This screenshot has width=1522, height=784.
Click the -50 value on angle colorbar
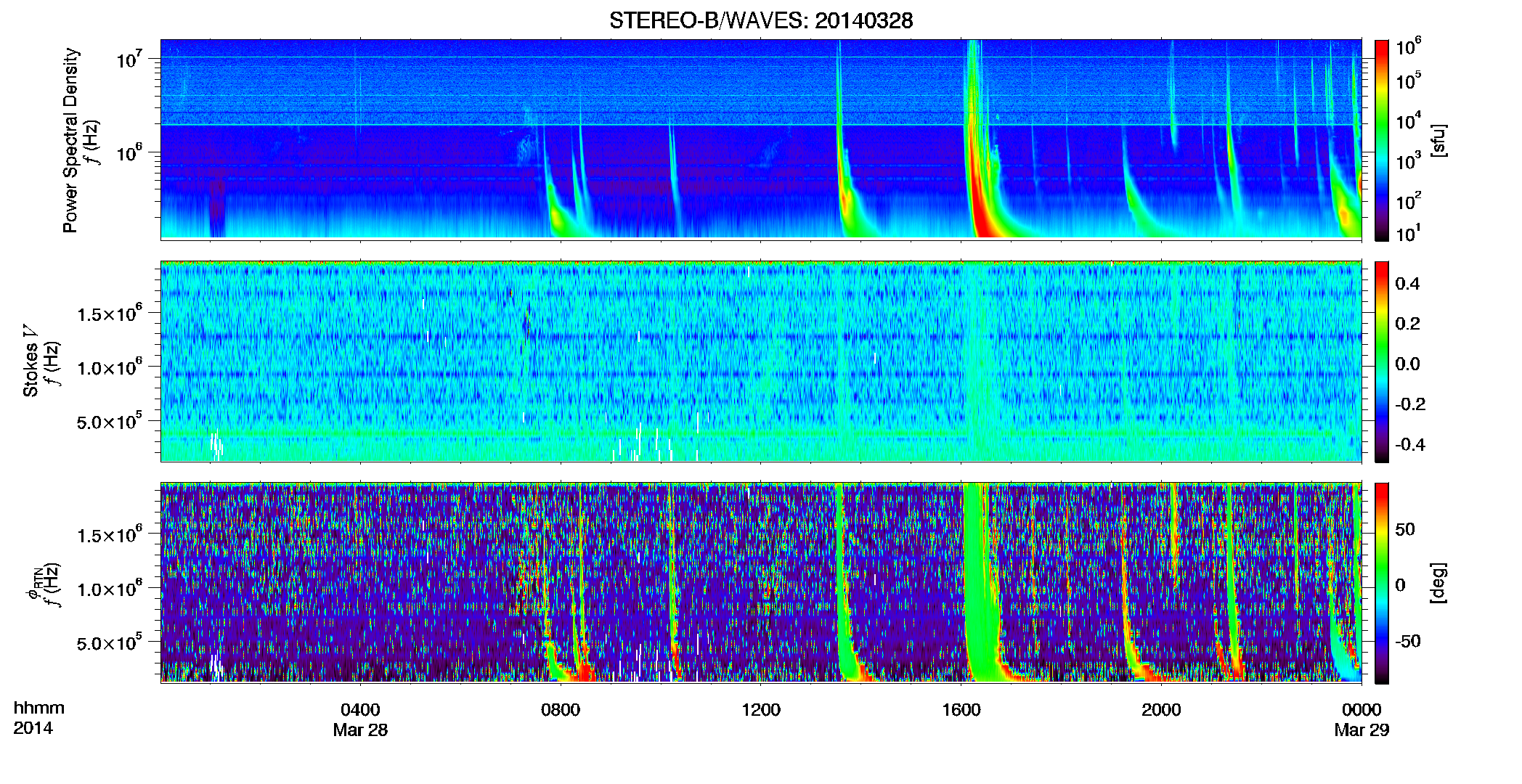[1407, 641]
